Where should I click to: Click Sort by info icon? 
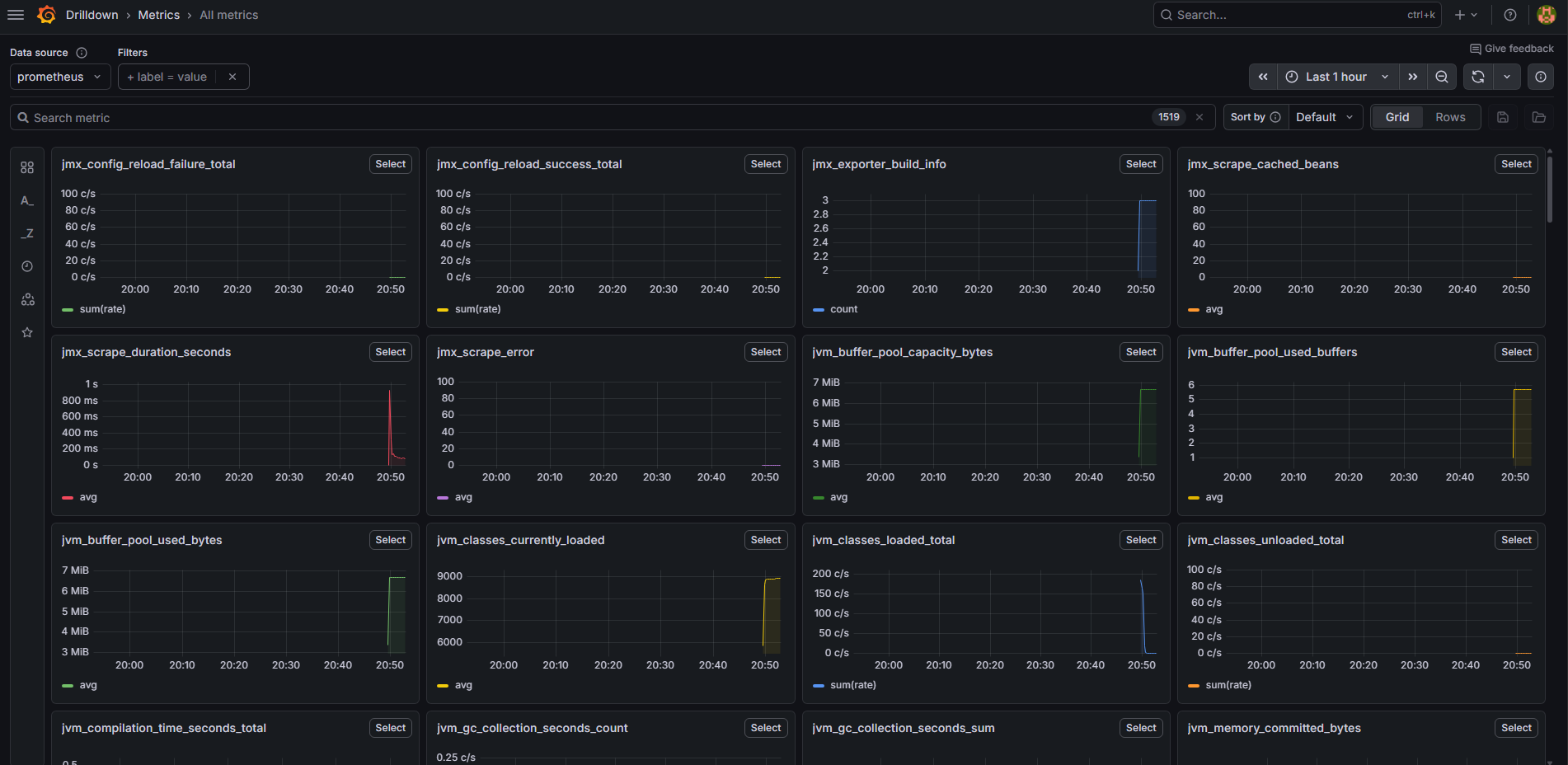tap(1275, 117)
